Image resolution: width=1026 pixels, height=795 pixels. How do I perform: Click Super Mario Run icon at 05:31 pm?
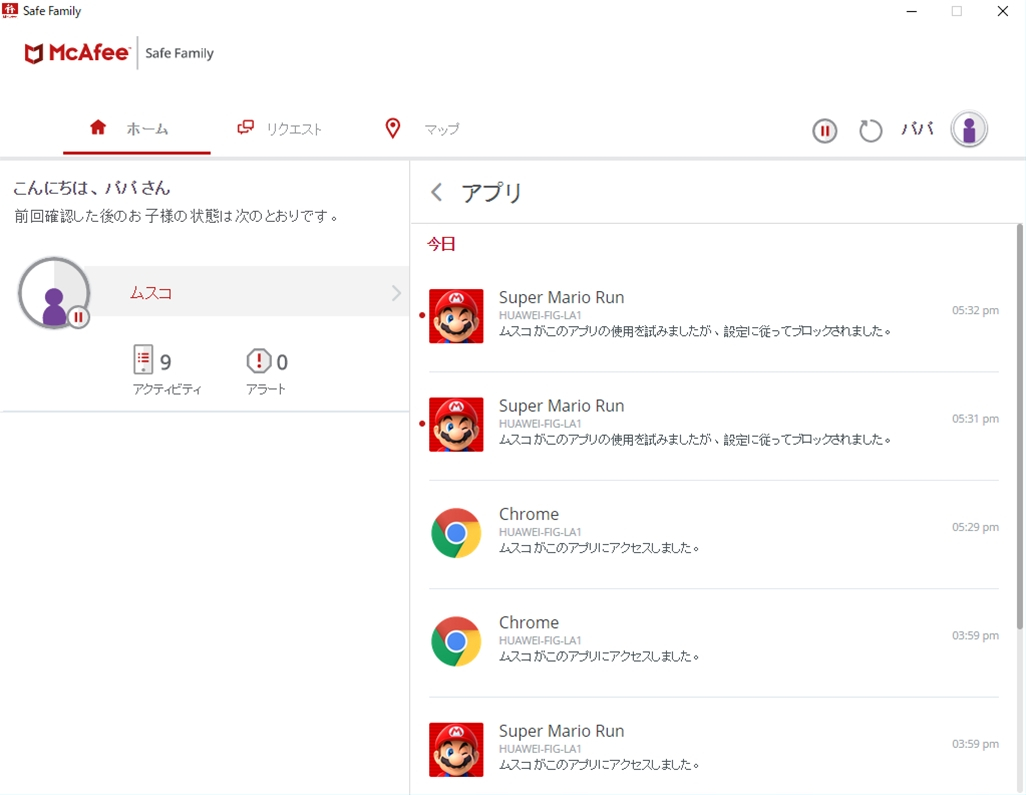456,425
